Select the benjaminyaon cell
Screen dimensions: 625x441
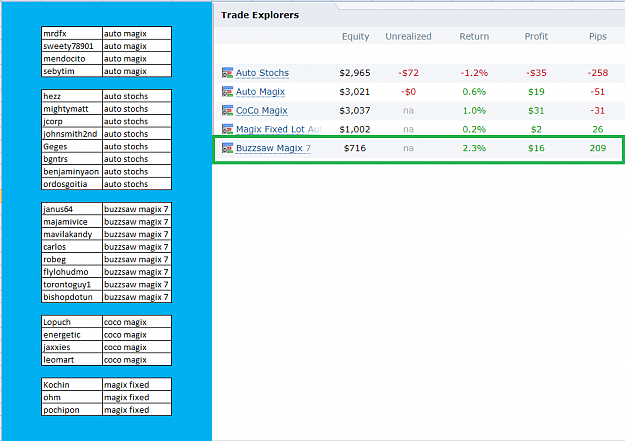(72, 171)
